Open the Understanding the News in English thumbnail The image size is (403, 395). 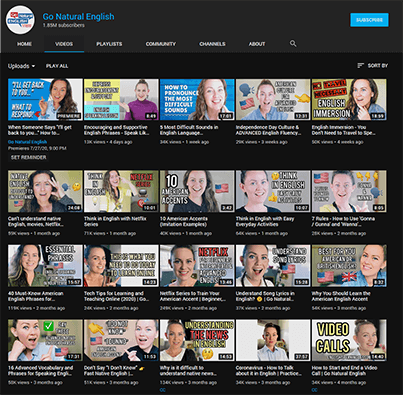coord(197,340)
